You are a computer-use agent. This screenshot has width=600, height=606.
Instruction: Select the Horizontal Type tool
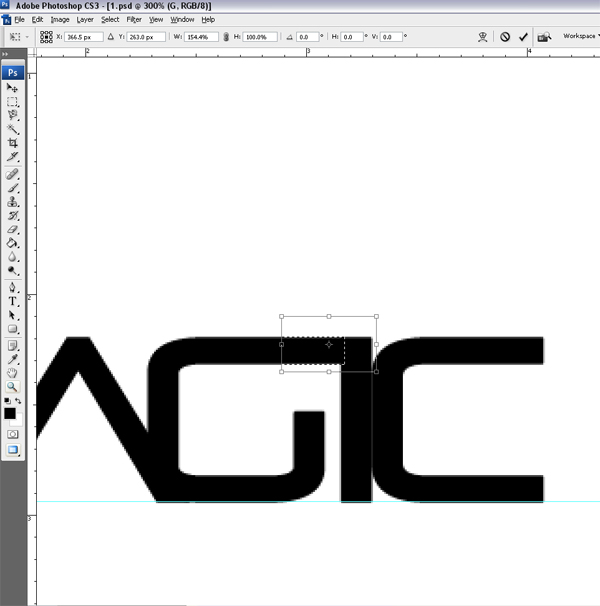click(12, 301)
